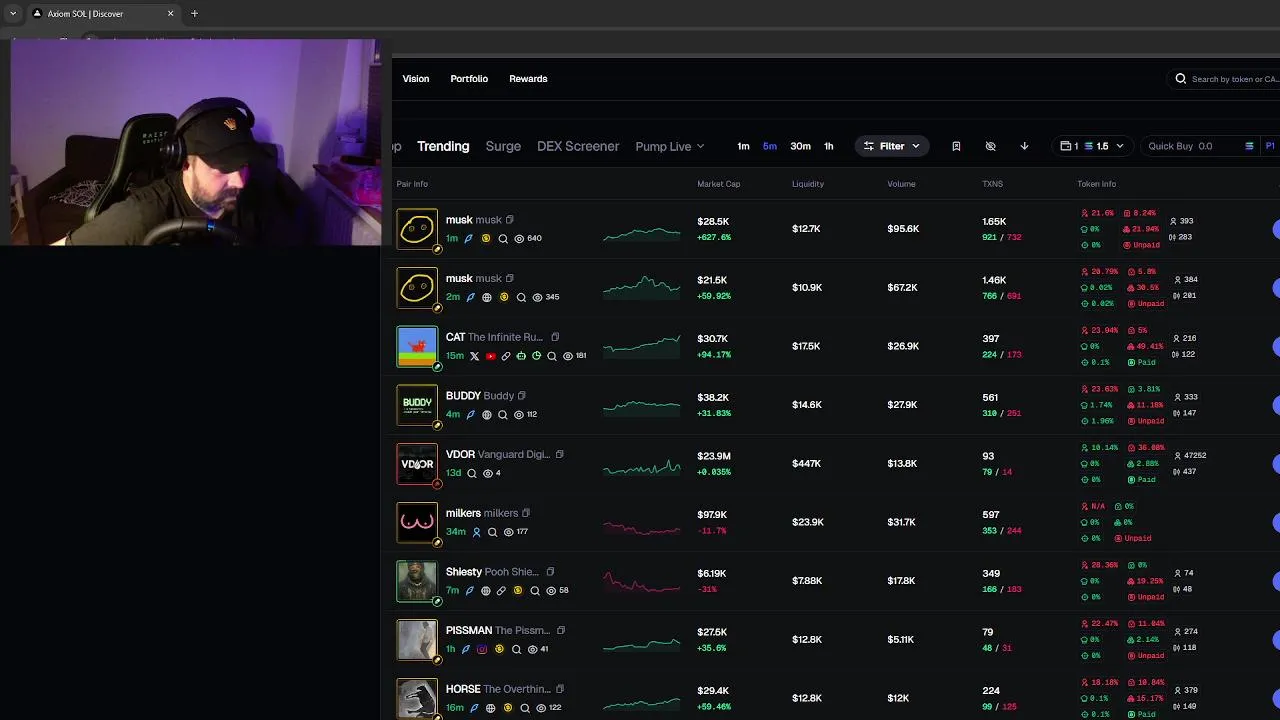The width and height of the screenshot is (1280, 720).
Task: Click search icon on HORSE row
Action: click(524, 708)
